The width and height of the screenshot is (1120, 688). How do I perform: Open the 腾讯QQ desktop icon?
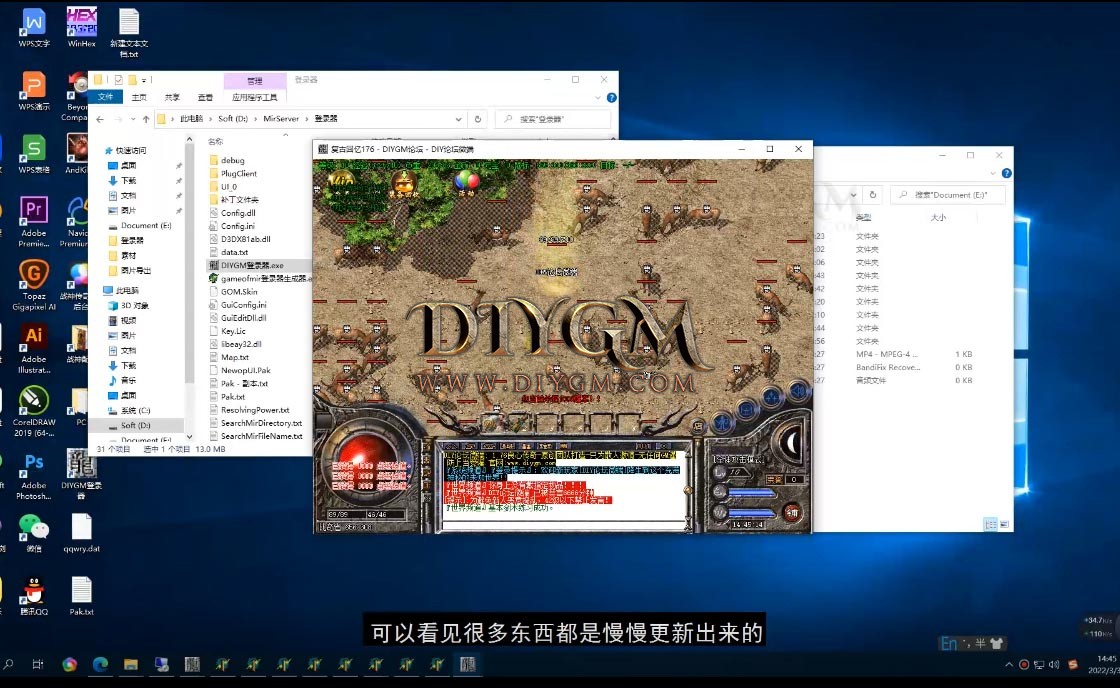(34, 596)
